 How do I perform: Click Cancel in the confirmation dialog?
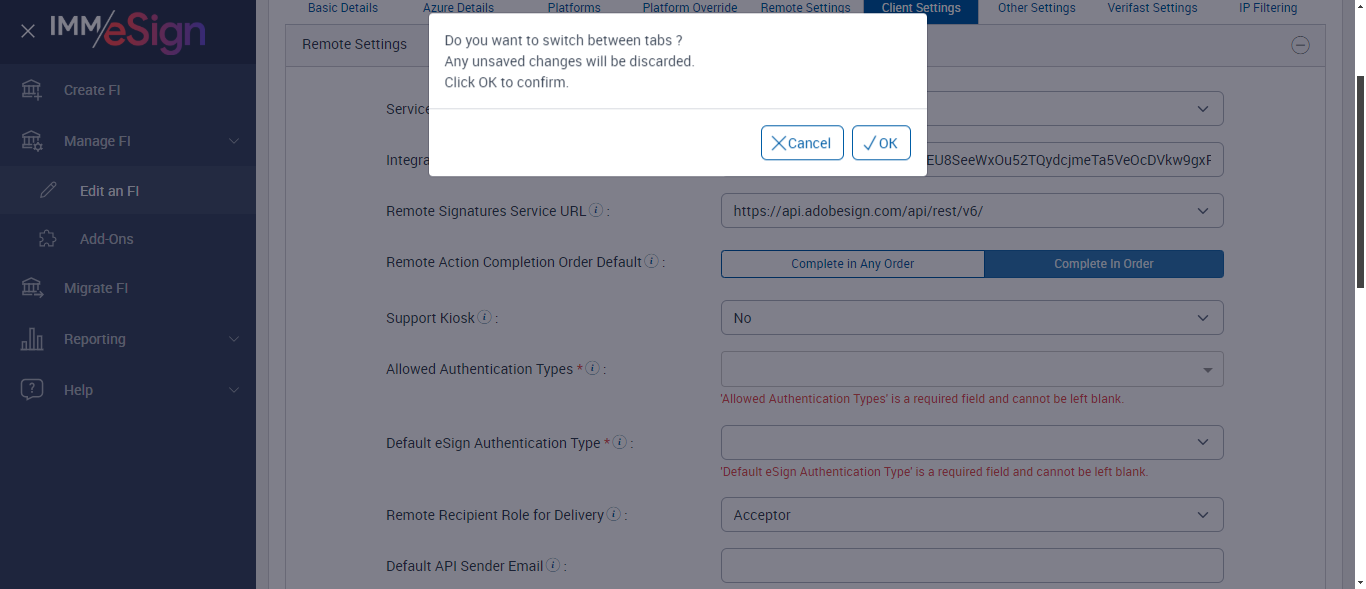[x=802, y=143]
